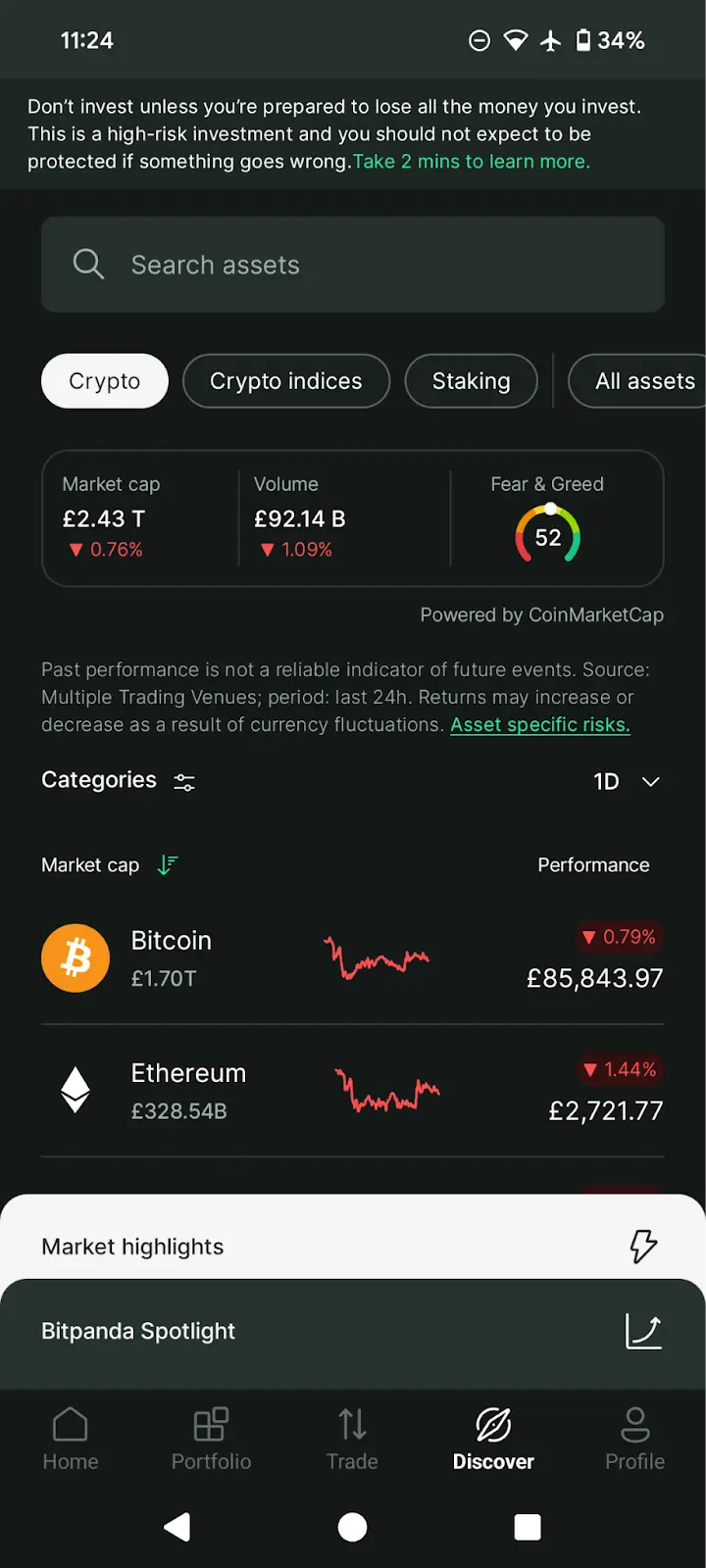Toggle Market cap sort order icon

[x=168, y=865]
